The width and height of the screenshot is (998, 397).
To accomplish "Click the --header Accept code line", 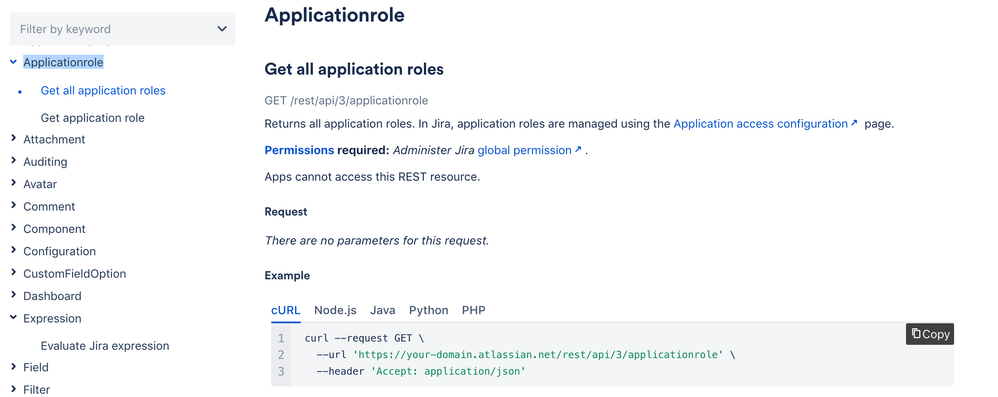I will 421,371.
